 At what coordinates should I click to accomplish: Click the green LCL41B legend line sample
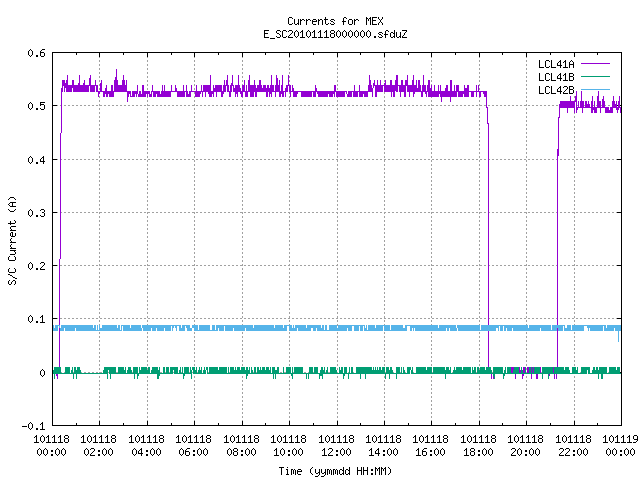[595, 76]
